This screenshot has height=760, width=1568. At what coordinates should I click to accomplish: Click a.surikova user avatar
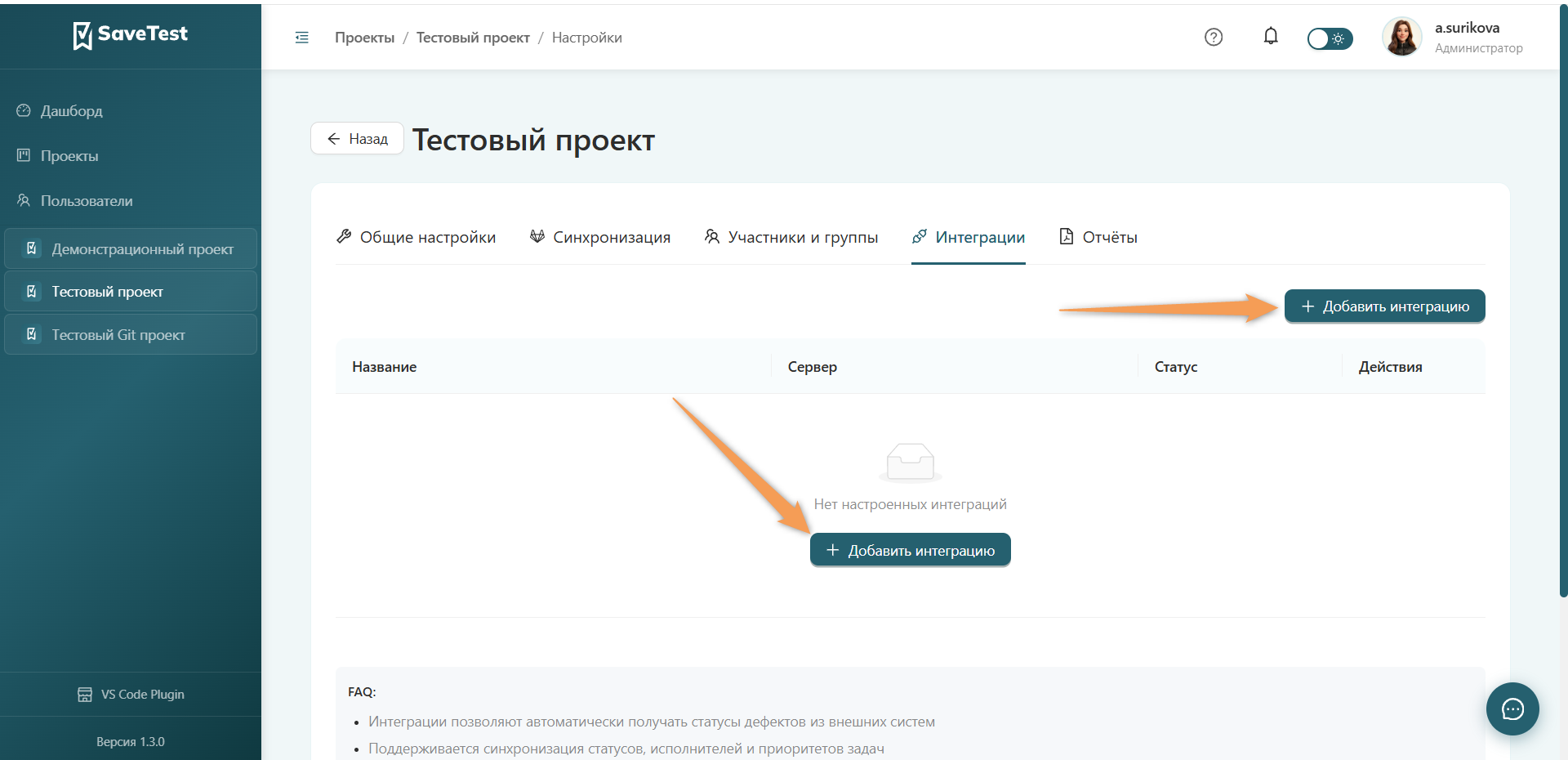click(1401, 37)
